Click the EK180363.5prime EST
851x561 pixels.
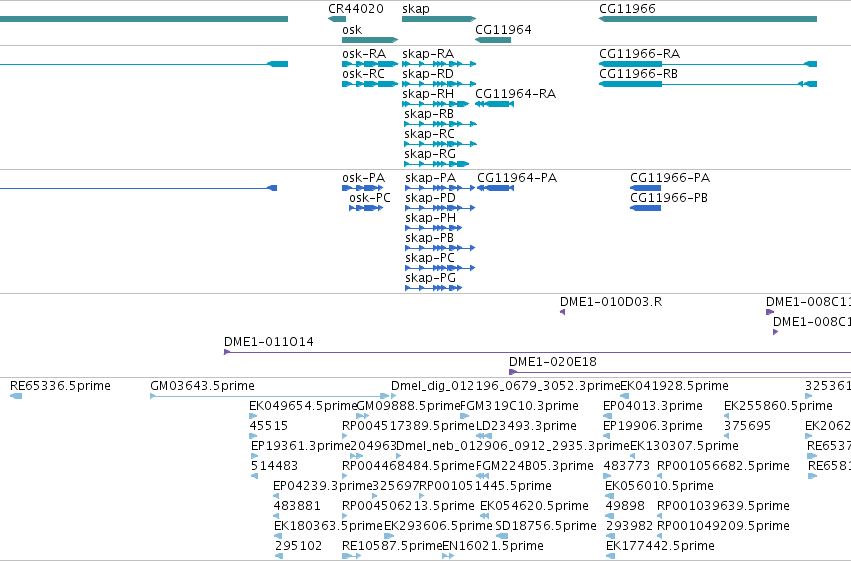tap(278, 536)
